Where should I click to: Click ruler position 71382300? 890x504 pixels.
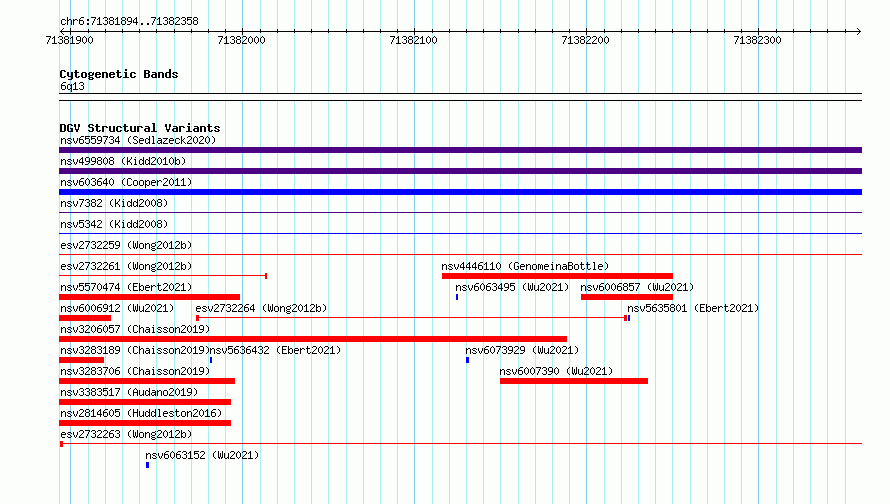[757, 40]
